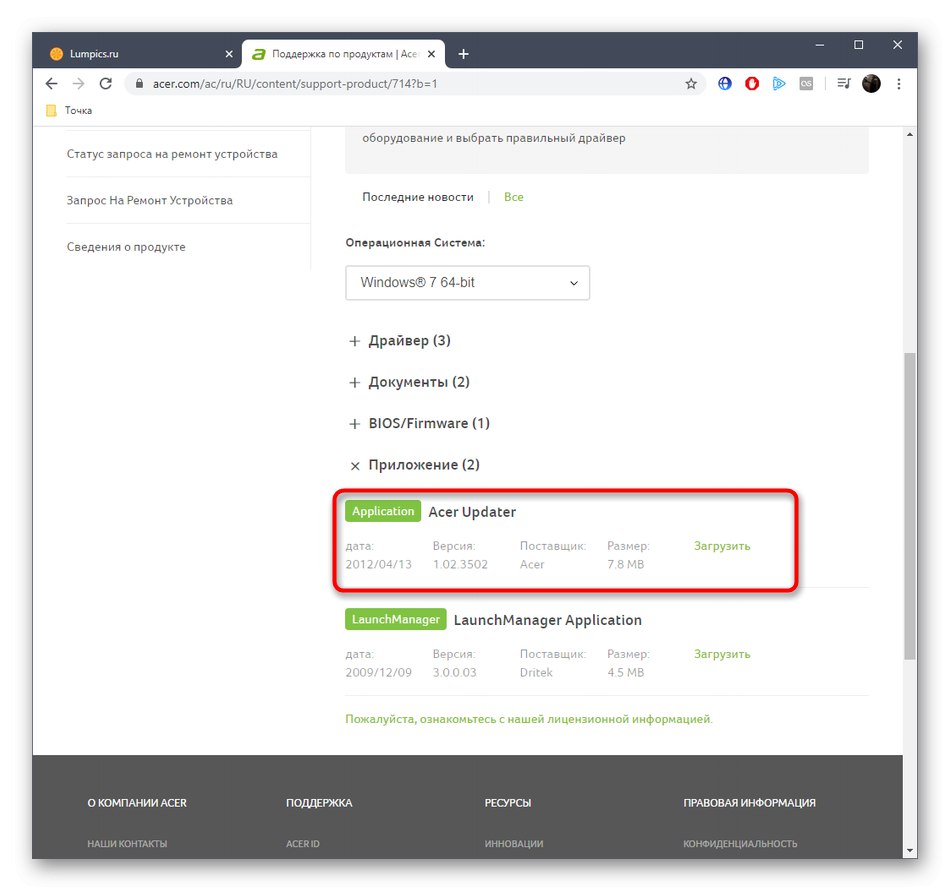The height and width of the screenshot is (891, 950).
Task: Click the scrollbar up arrow
Action: [909, 134]
